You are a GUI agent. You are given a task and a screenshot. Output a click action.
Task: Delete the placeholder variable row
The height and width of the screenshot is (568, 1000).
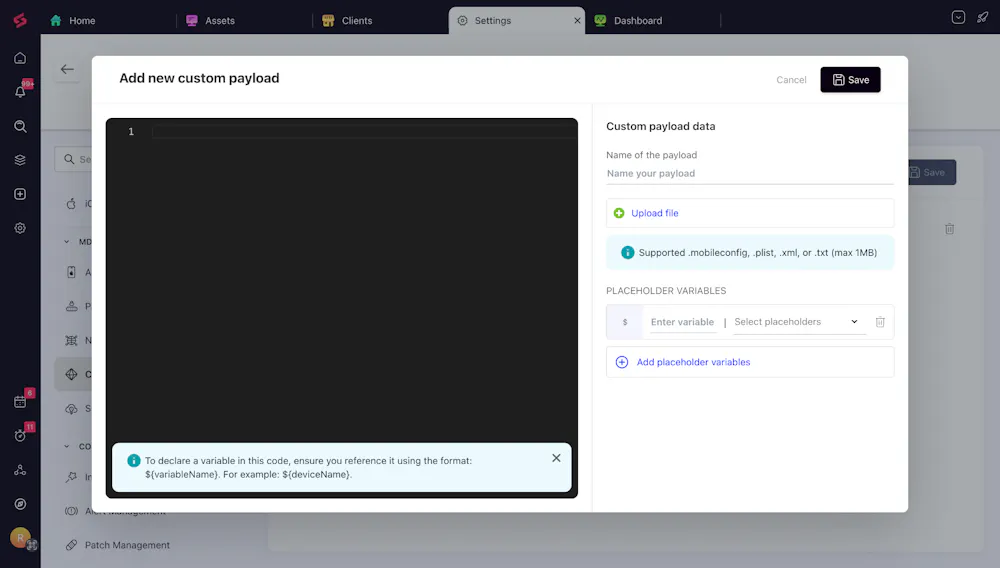[x=879, y=322]
